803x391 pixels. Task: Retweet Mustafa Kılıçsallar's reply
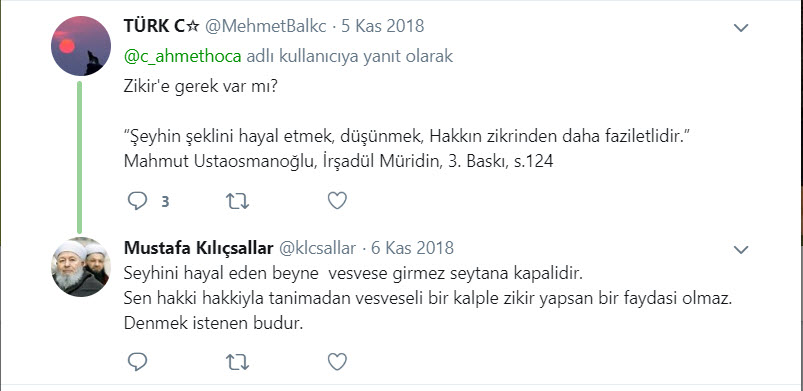tap(238, 362)
